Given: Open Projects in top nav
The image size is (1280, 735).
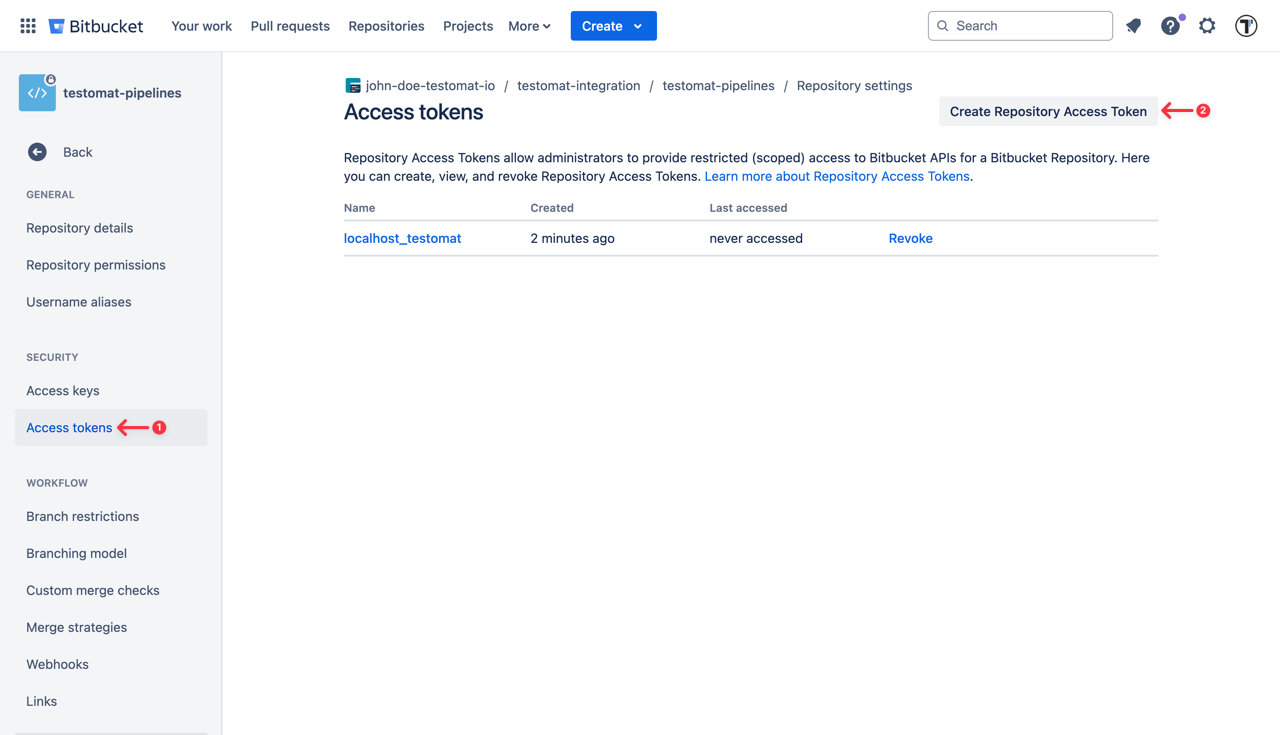Looking at the screenshot, I should click(x=468, y=26).
